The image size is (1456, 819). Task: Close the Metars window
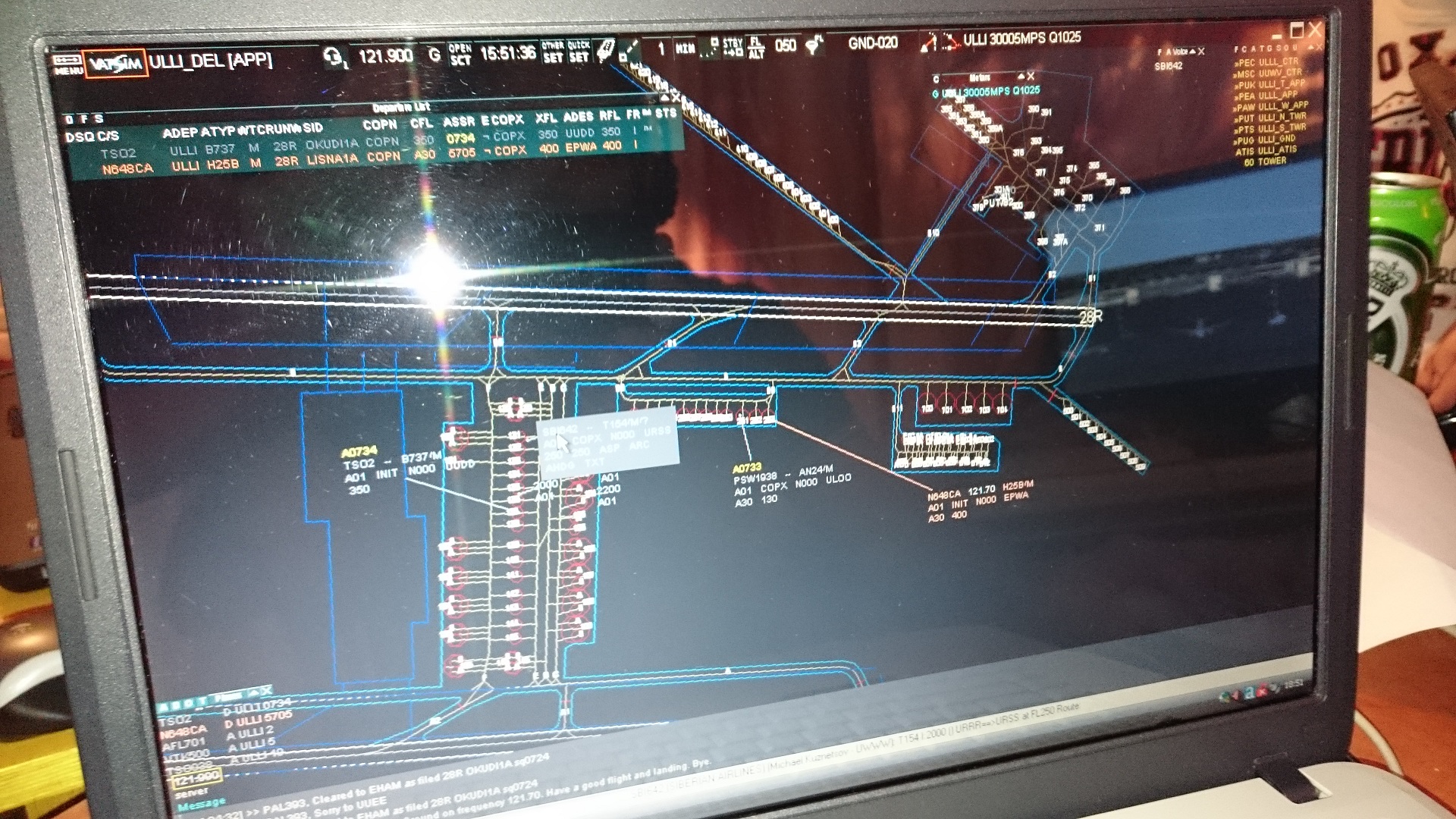[1031, 76]
